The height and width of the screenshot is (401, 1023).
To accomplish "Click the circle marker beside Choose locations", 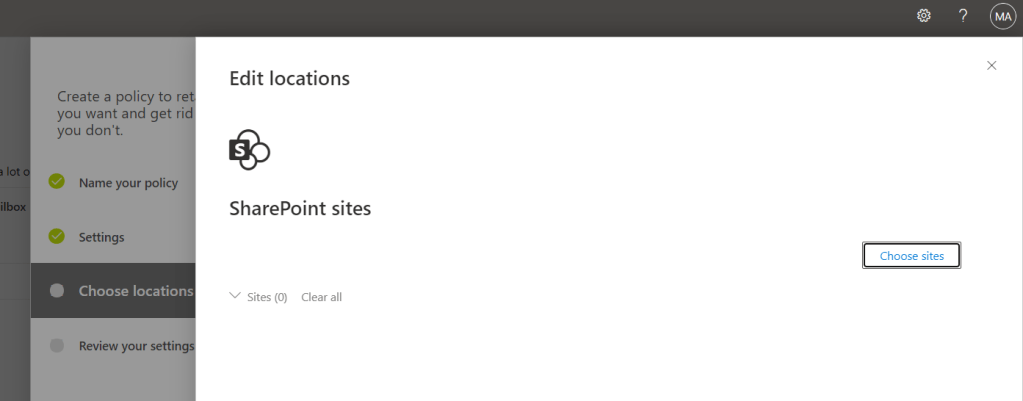I will (x=57, y=291).
